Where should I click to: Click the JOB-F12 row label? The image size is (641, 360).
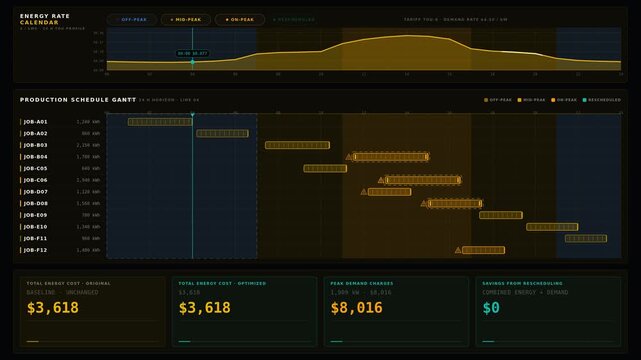pos(35,250)
